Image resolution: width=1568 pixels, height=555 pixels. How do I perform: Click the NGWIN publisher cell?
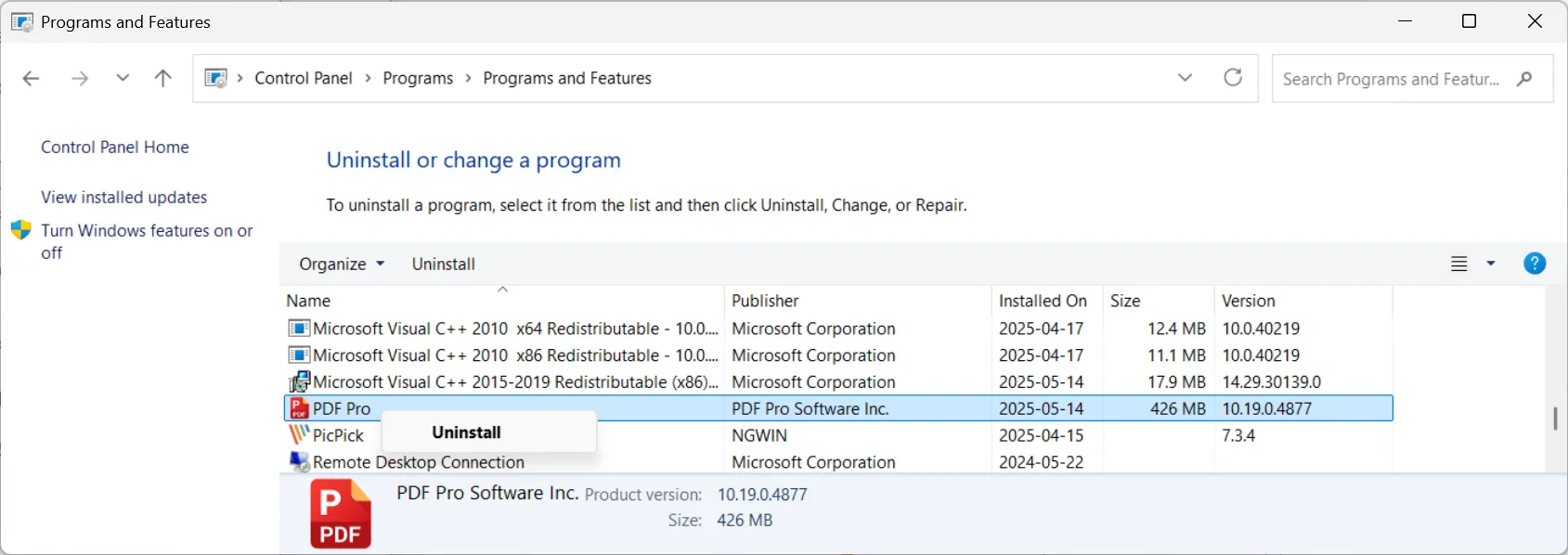[759, 435]
